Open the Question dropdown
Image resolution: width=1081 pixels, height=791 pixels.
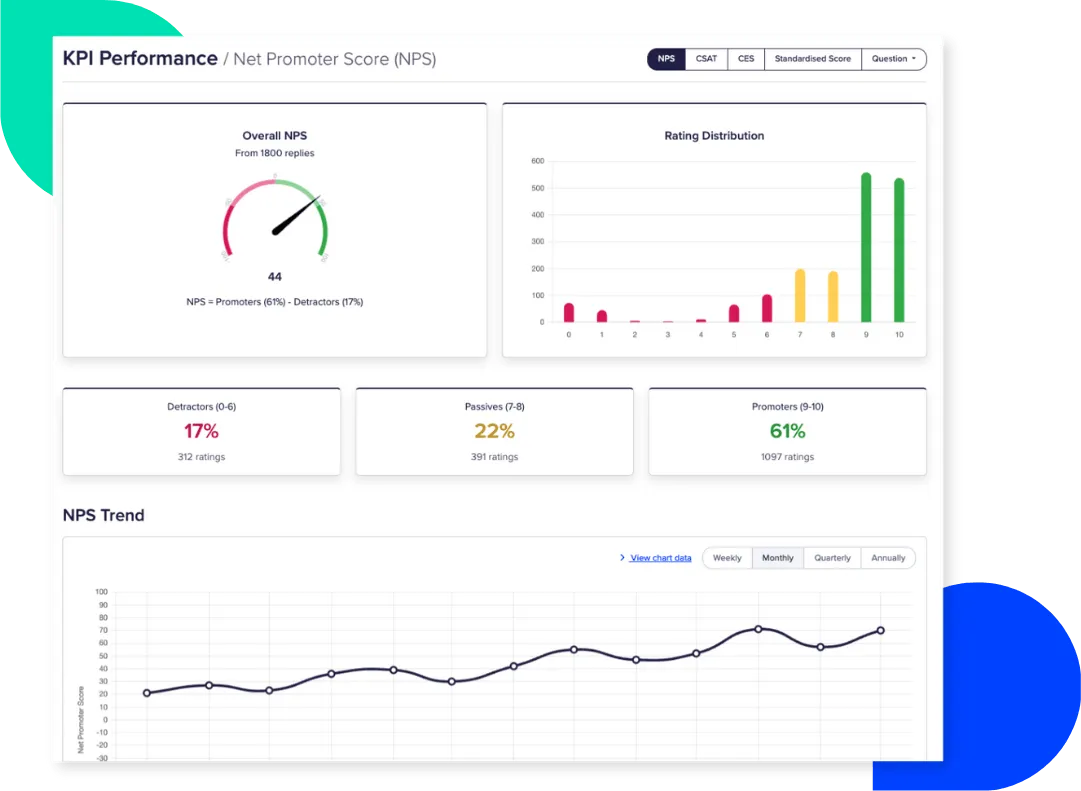click(893, 59)
